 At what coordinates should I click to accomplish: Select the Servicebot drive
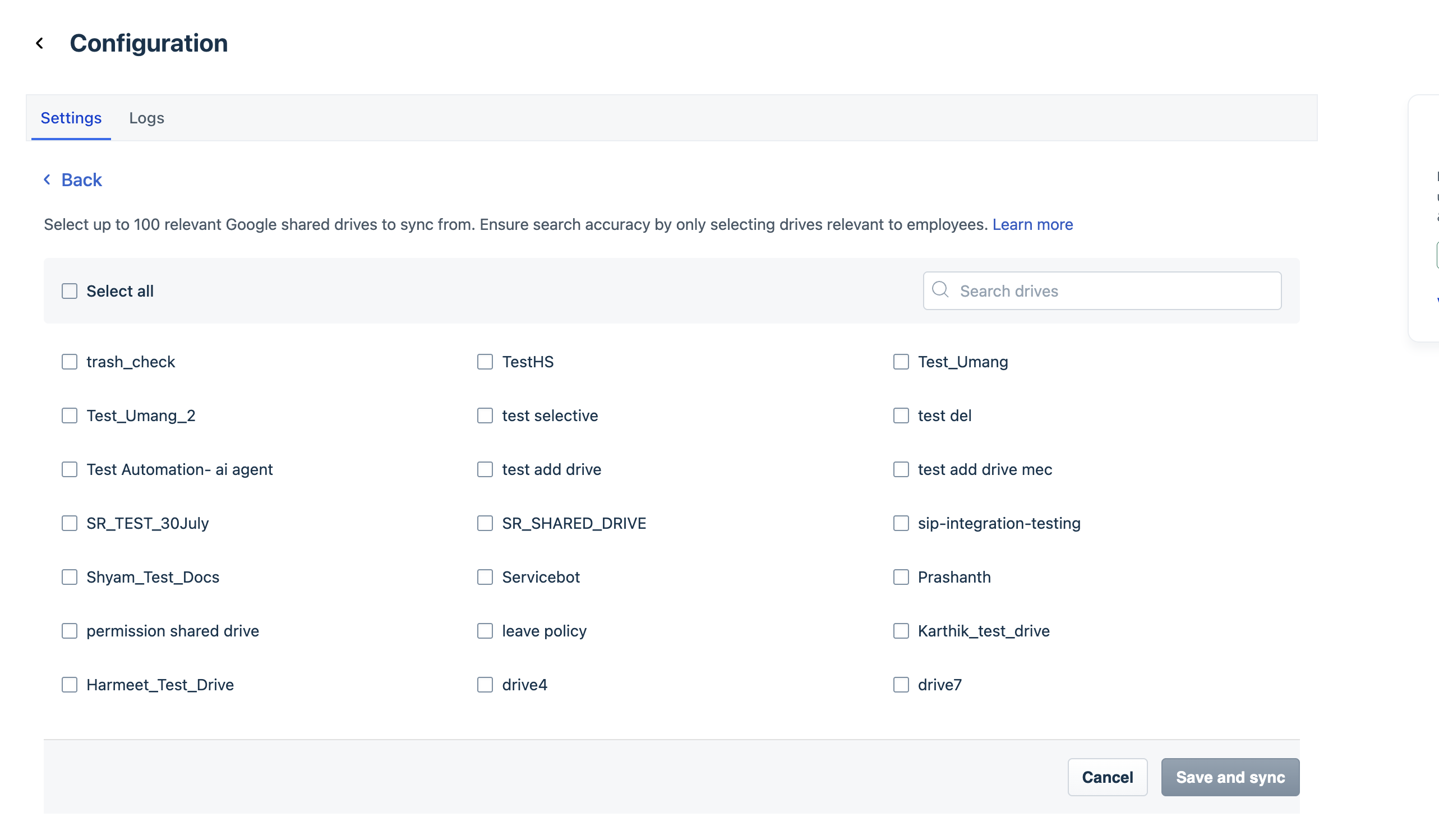tap(485, 578)
